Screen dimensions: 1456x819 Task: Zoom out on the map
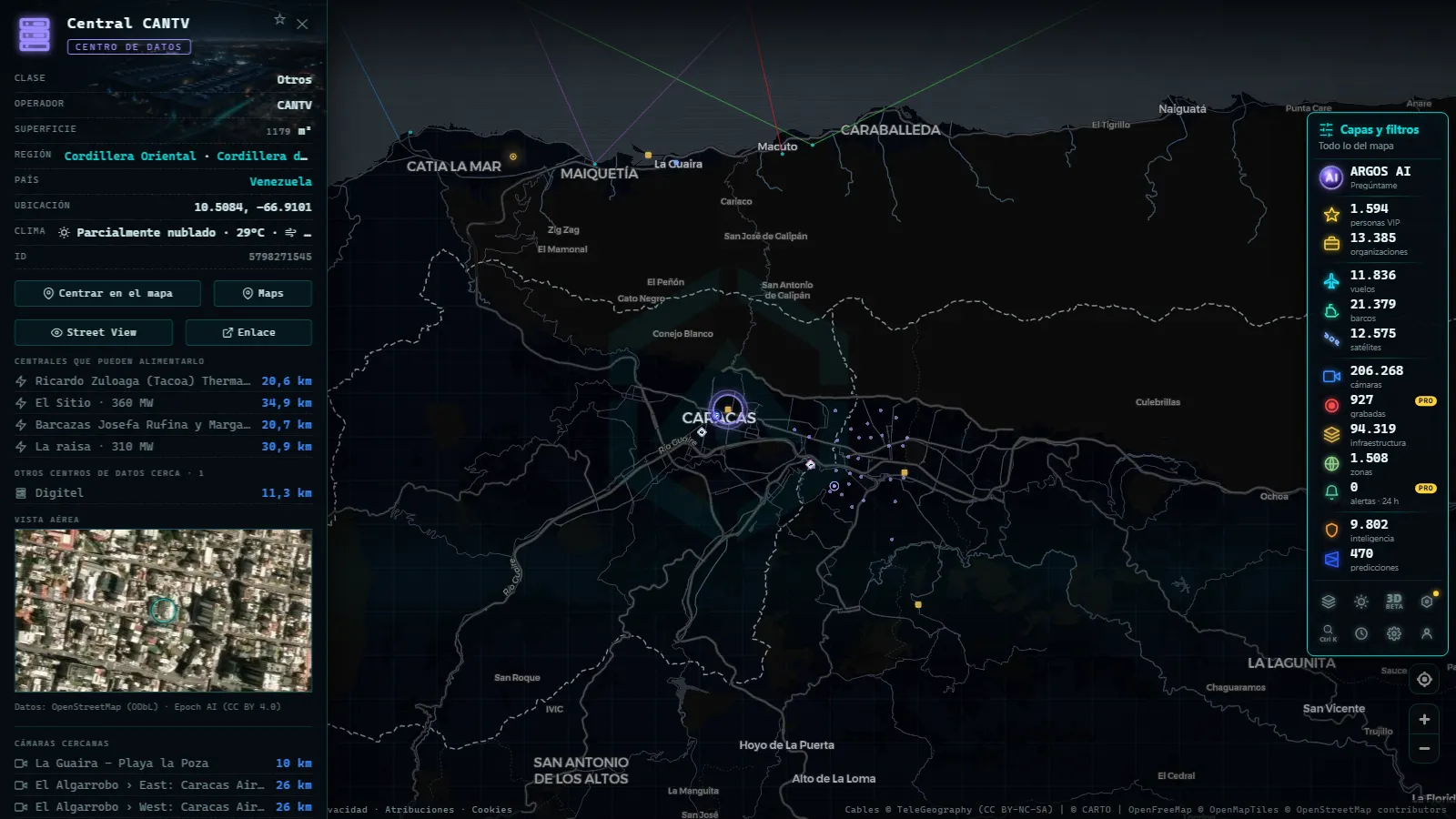1424,749
